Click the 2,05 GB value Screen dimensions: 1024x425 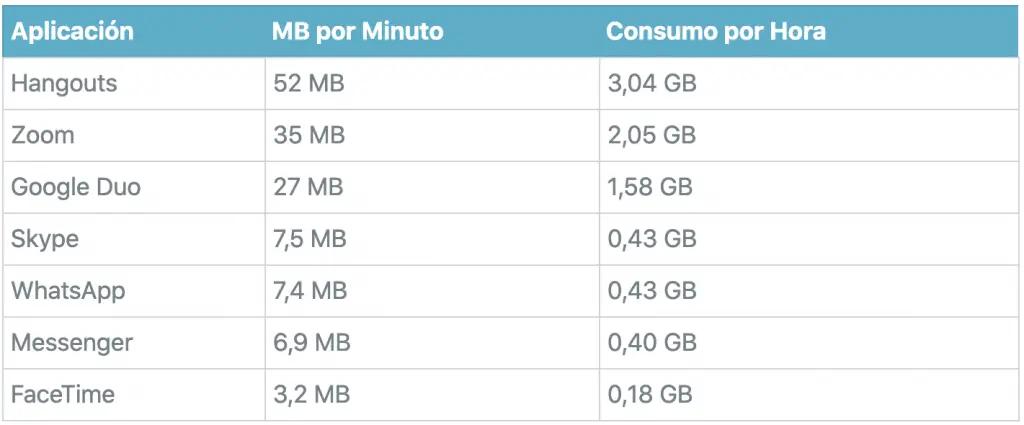point(652,135)
